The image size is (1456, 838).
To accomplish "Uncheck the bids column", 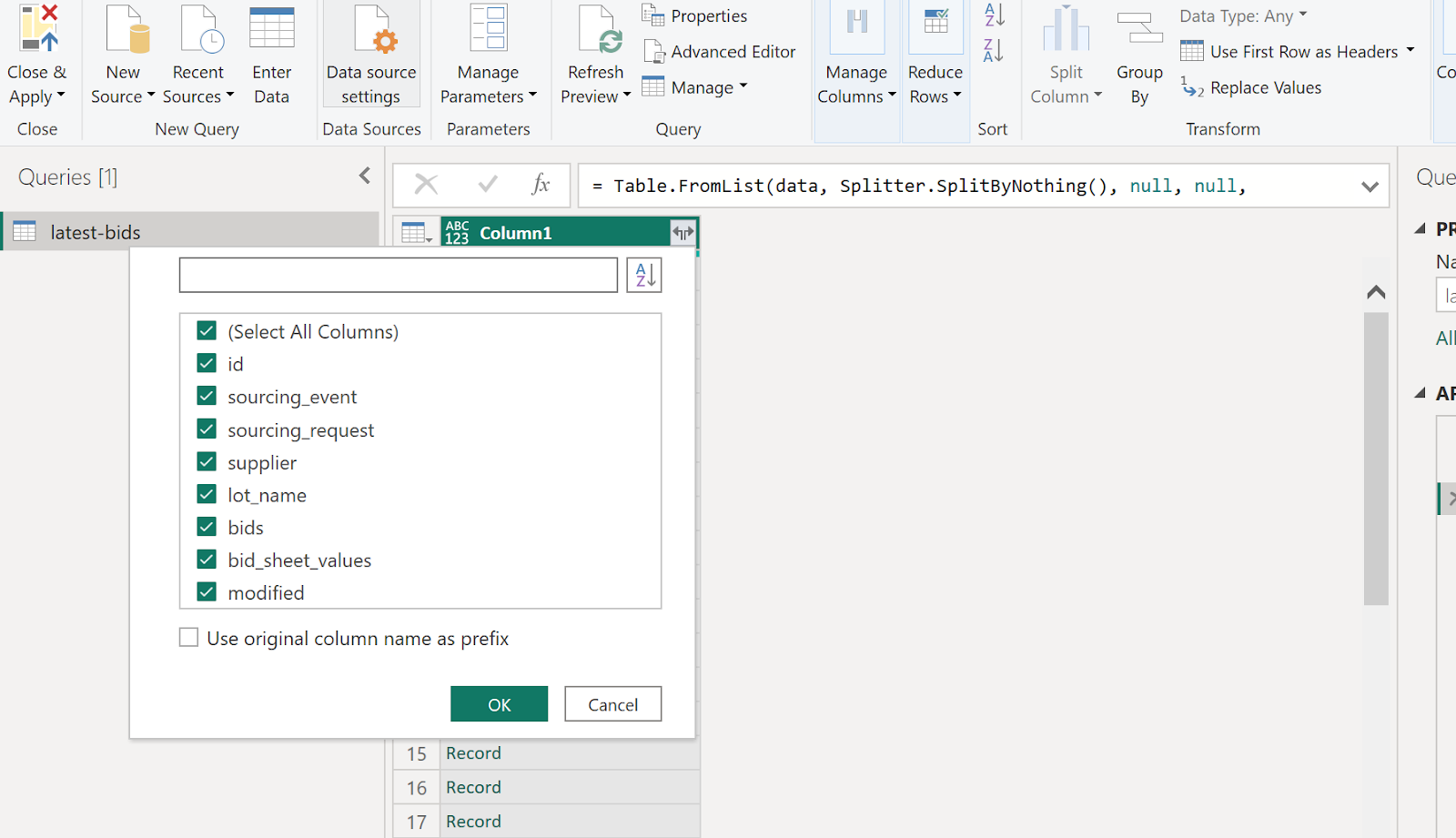I will point(207,528).
